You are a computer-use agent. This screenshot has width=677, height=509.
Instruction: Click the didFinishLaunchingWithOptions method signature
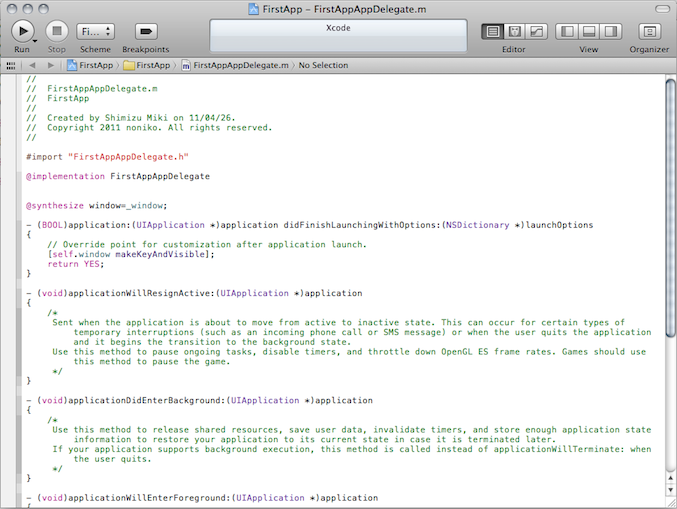coord(310,225)
